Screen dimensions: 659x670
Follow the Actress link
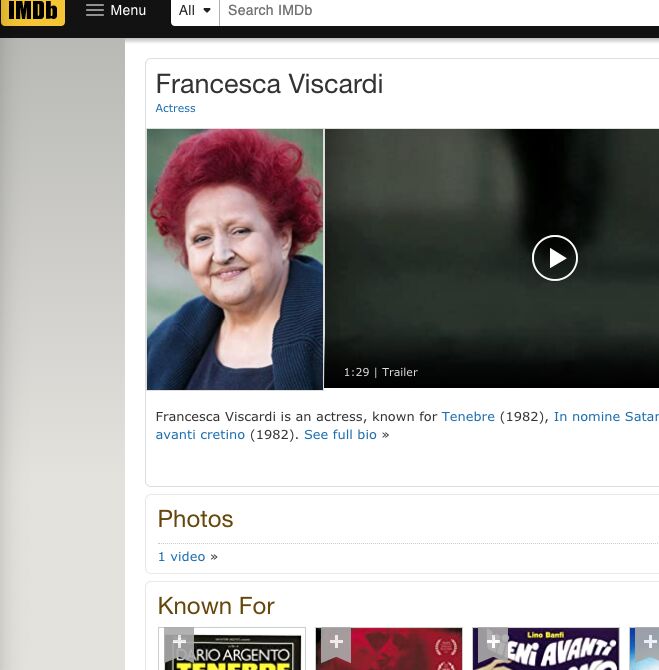pyautogui.click(x=175, y=108)
